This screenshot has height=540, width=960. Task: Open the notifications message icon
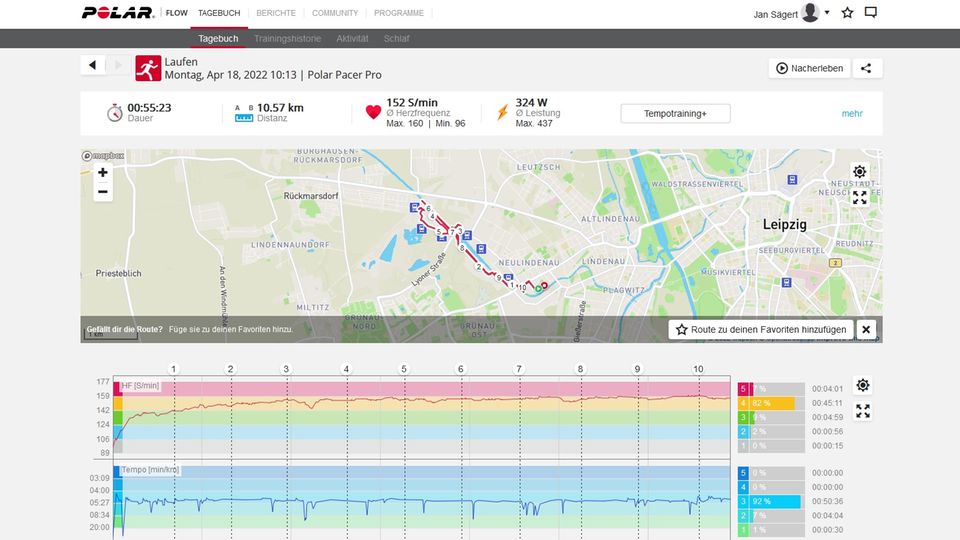[x=870, y=13]
